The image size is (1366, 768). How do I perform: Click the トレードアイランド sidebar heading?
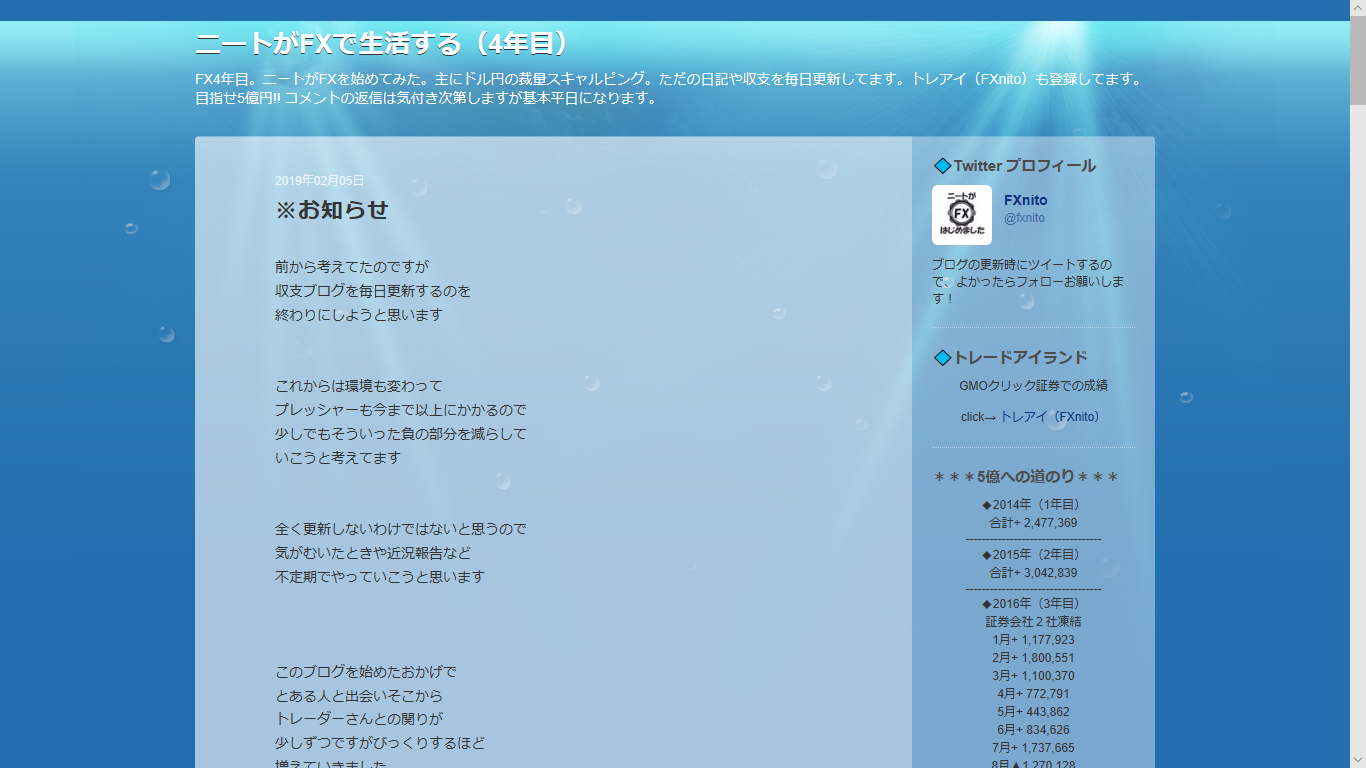pos(1021,358)
